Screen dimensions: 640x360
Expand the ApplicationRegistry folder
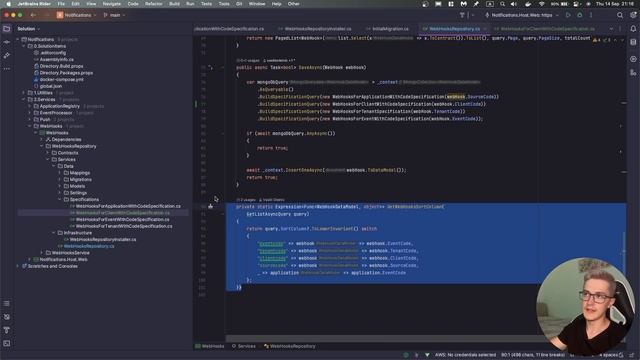30,106
